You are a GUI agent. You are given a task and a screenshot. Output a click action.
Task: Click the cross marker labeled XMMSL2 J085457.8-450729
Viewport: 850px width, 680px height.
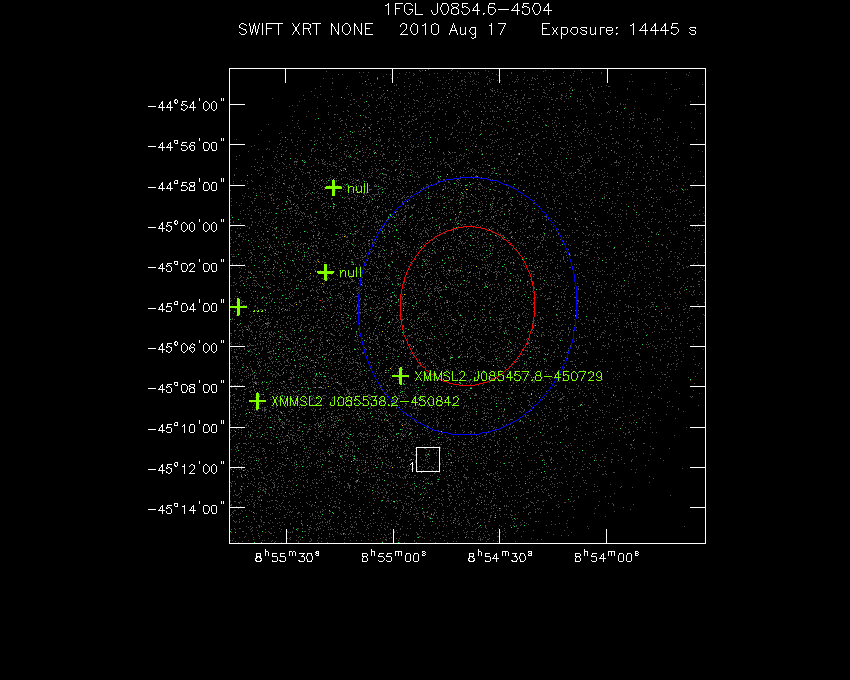coord(400,376)
